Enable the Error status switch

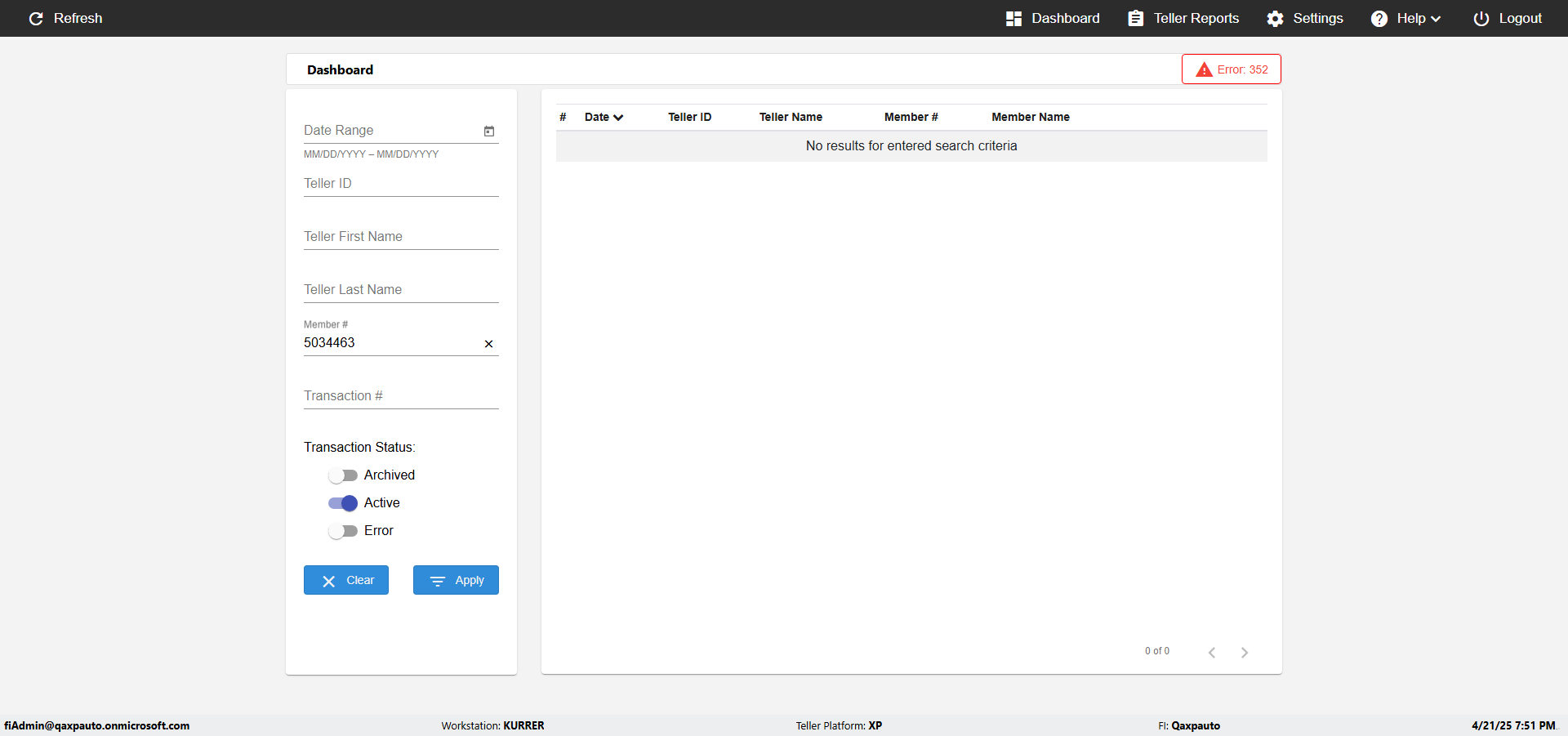(343, 531)
